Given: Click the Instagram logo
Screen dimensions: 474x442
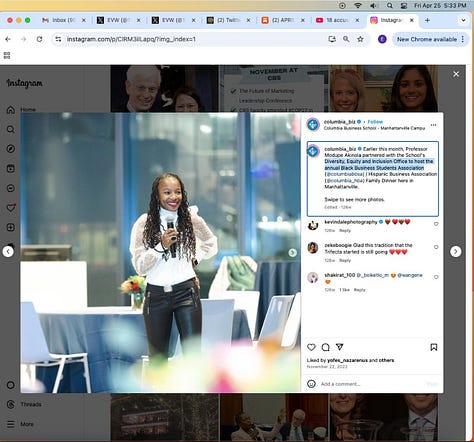Looking at the screenshot, I should coord(24,83).
